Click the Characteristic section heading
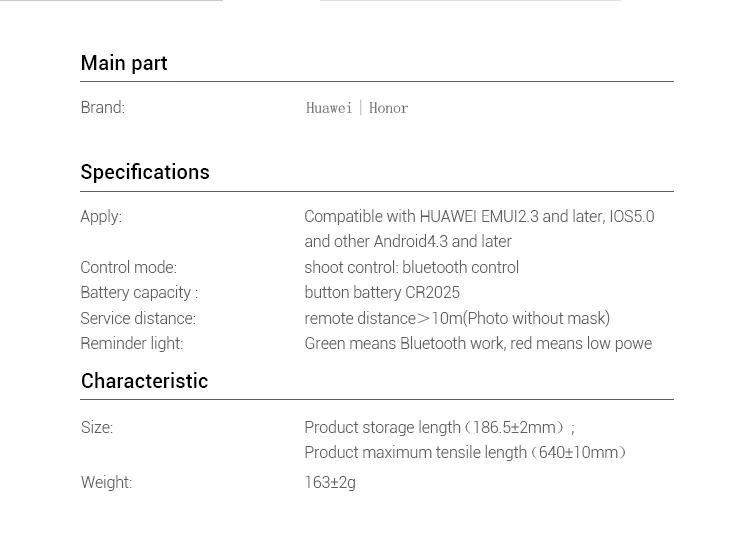 144,381
